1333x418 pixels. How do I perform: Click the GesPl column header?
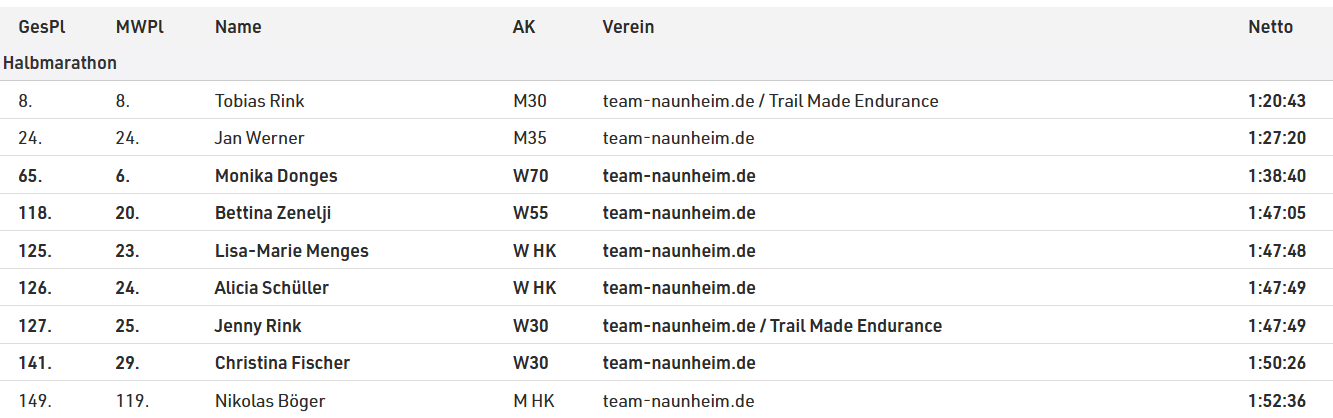[41, 27]
